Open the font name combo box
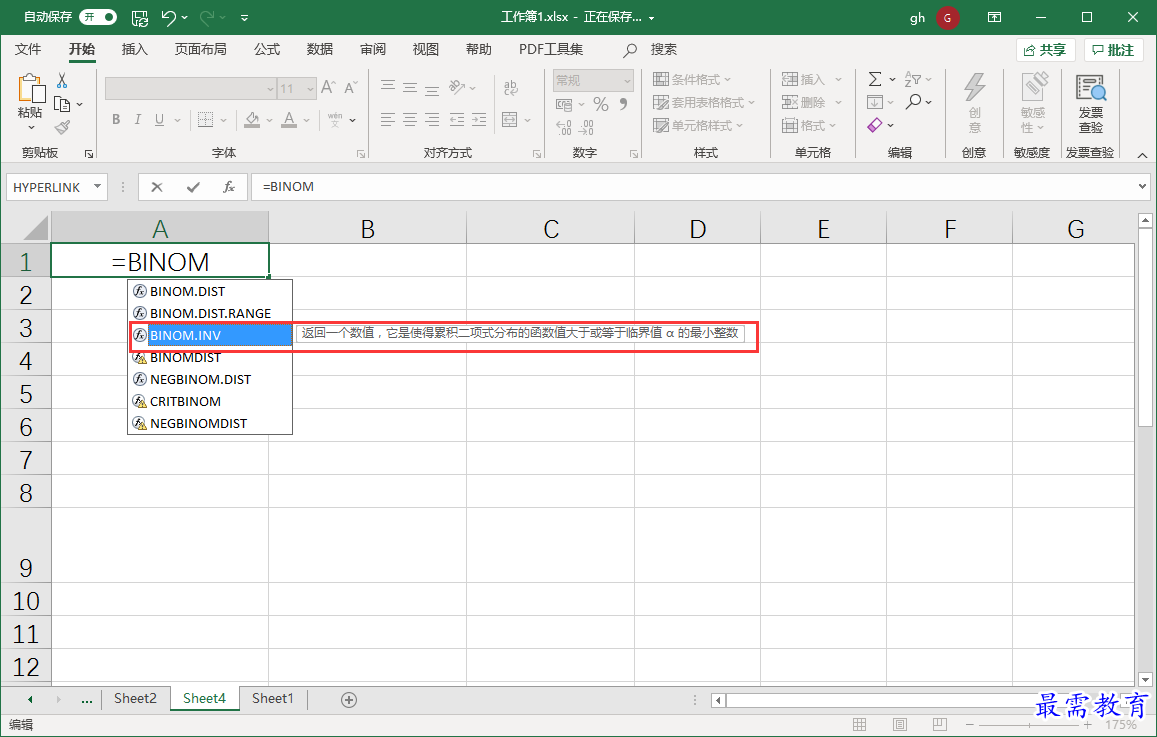Screen dimensions: 1157x737 (x=190, y=89)
